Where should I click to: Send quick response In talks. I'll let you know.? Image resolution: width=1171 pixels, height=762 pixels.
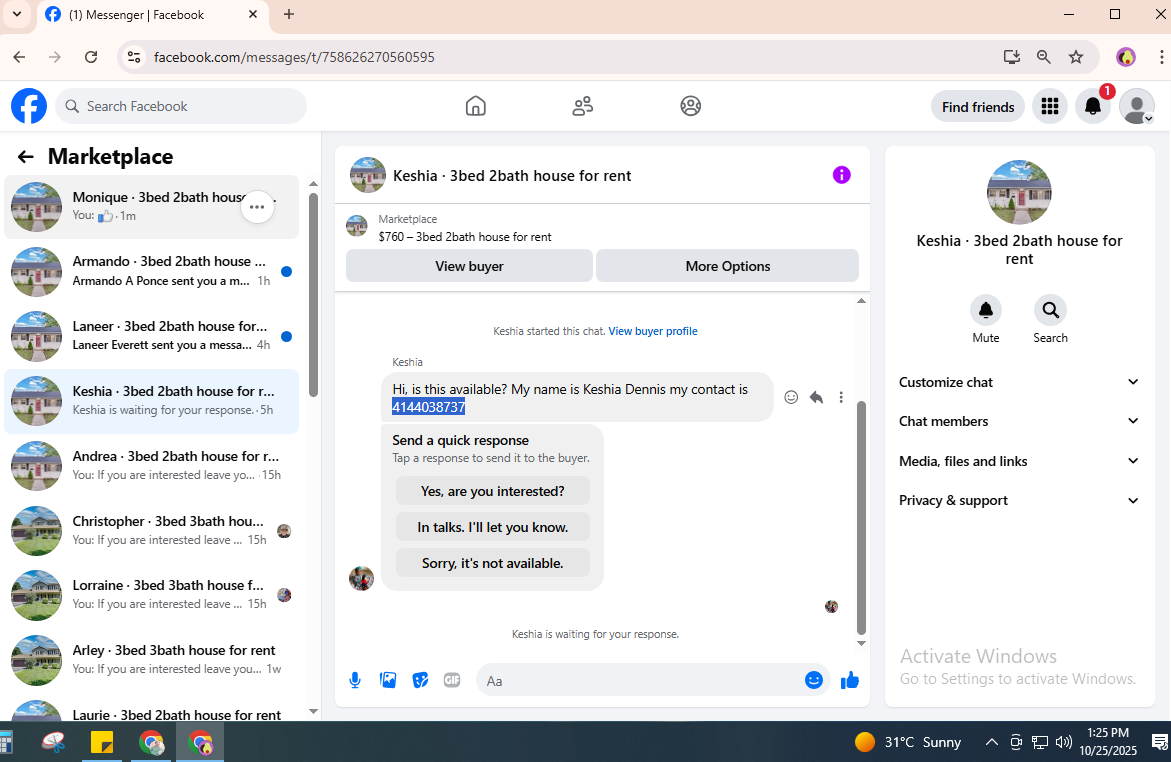click(493, 527)
